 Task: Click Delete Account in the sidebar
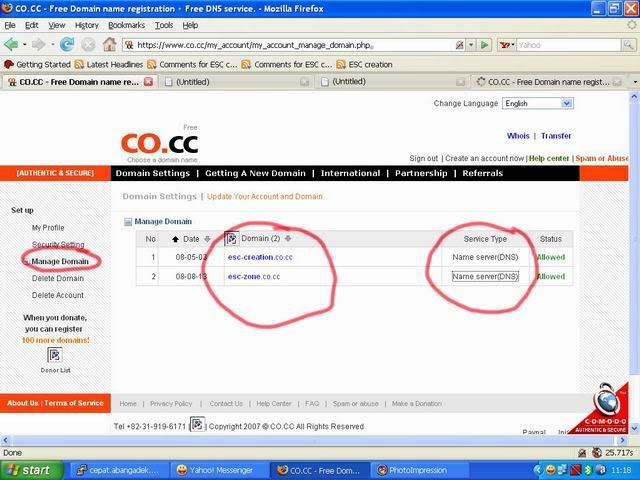pos(58,295)
